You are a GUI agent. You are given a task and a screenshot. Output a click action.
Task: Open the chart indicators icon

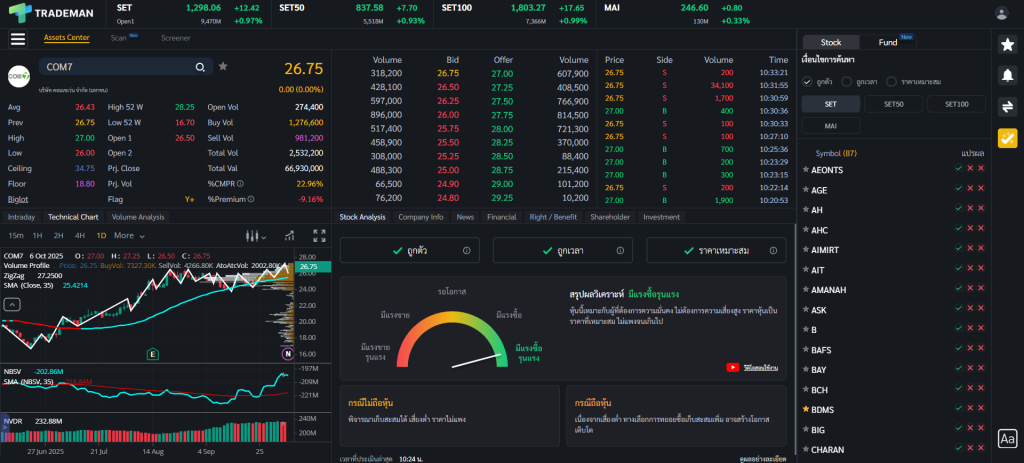click(x=288, y=235)
